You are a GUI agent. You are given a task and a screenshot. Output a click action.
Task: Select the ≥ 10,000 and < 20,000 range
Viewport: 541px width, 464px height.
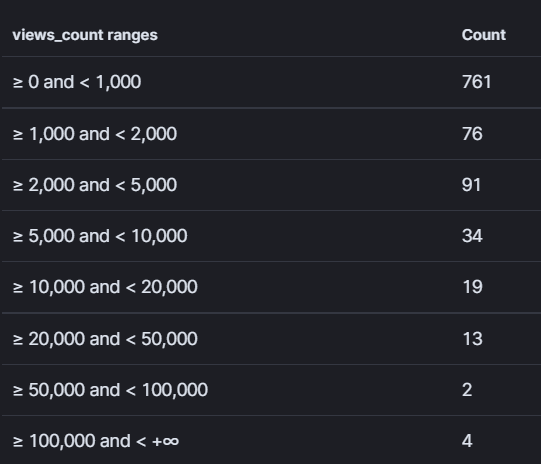click(105, 287)
